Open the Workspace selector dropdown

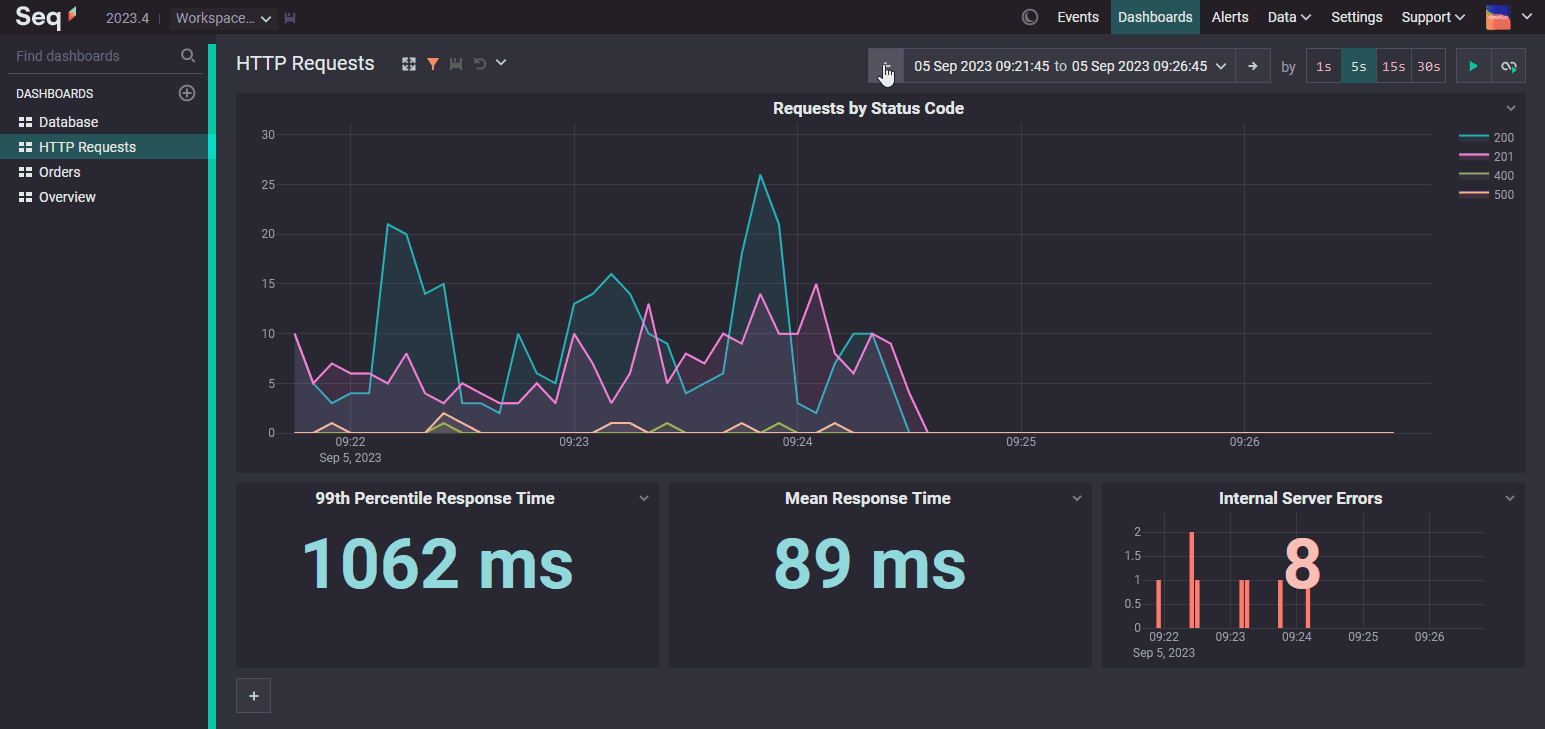point(224,18)
